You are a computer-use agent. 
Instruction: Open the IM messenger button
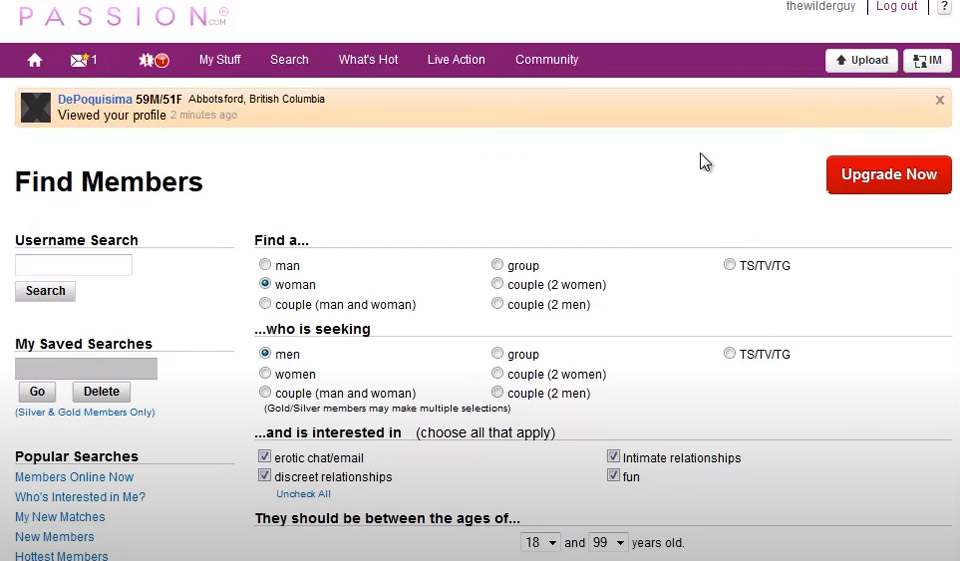tap(927, 60)
